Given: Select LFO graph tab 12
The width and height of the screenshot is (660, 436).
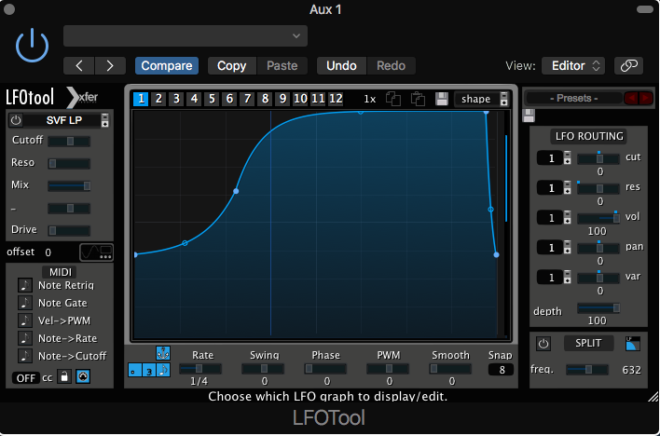Looking at the screenshot, I should pos(335,99).
